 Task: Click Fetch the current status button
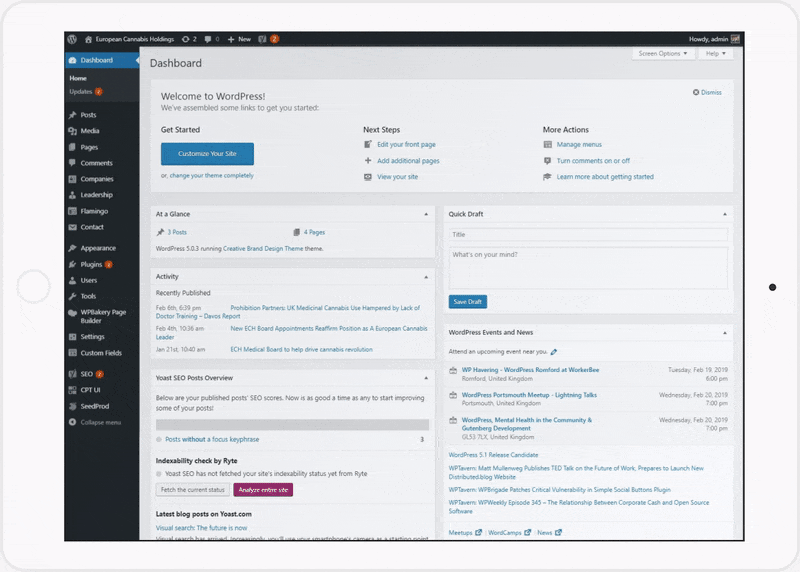point(193,490)
